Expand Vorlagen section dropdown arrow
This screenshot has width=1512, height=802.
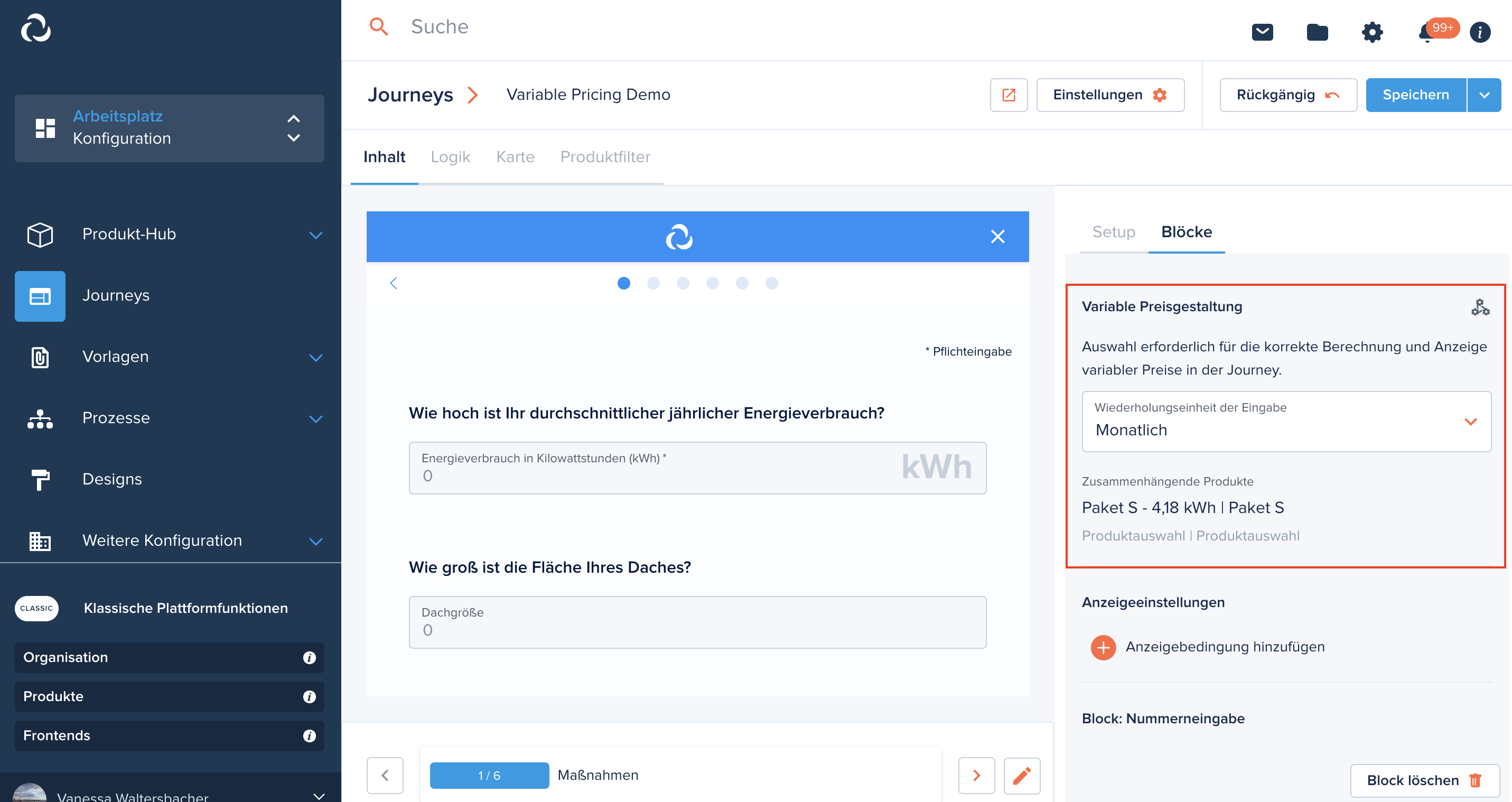[x=317, y=357]
